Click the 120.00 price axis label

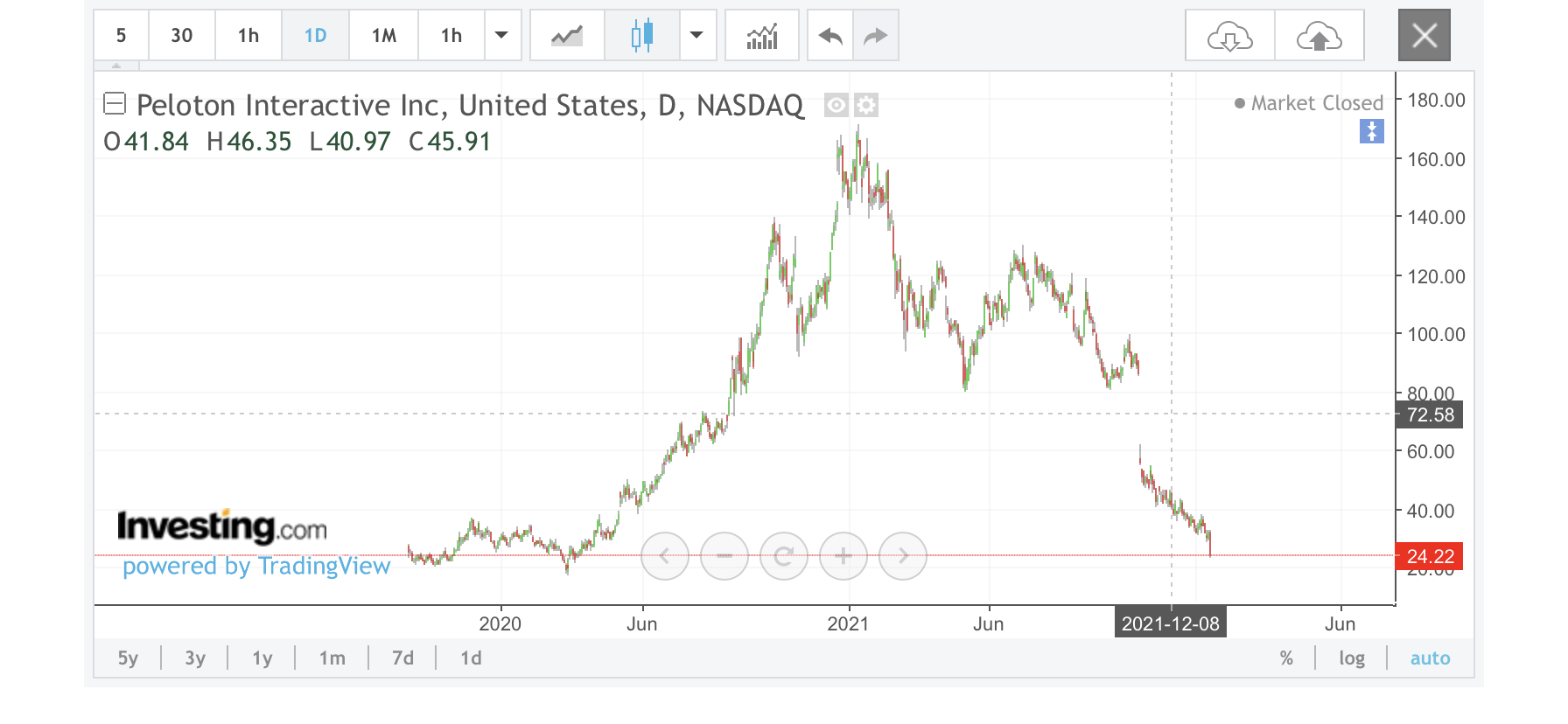(1436, 276)
